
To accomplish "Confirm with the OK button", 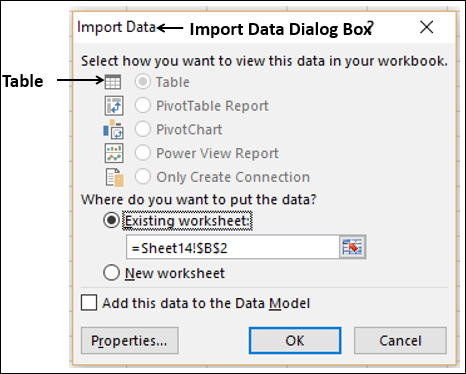I will (x=295, y=340).
